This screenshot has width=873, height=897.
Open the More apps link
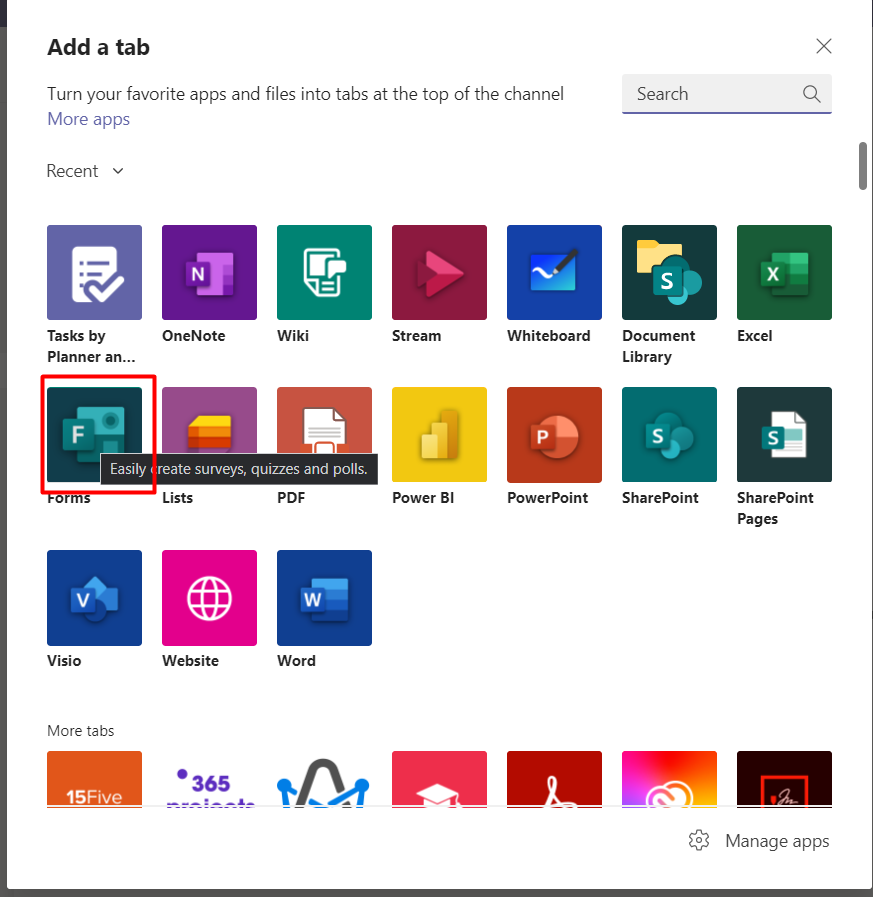pos(89,119)
